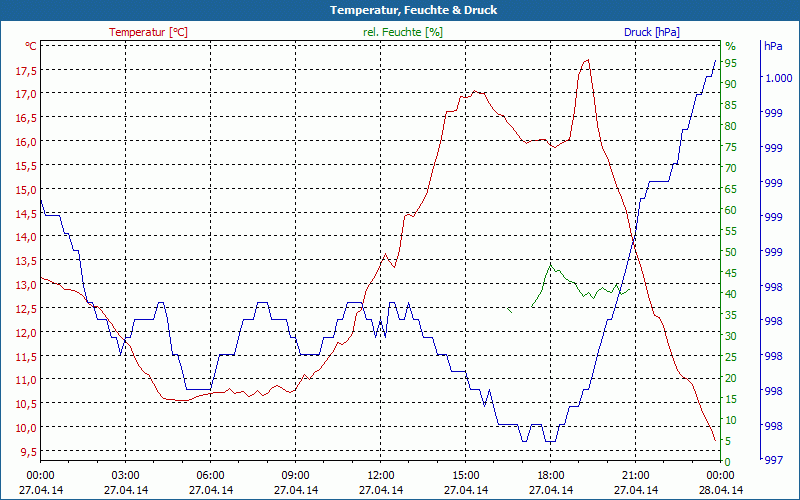Click the green % axis unit label
Image resolution: width=800 pixels, height=500 pixels.
coord(730,46)
